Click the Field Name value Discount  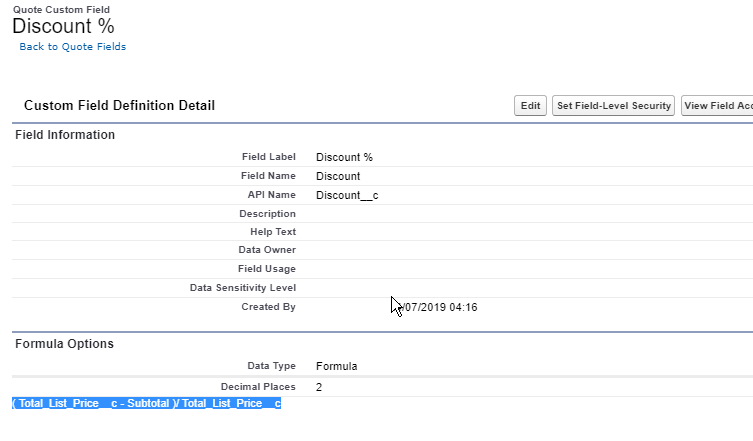[338, 176]
